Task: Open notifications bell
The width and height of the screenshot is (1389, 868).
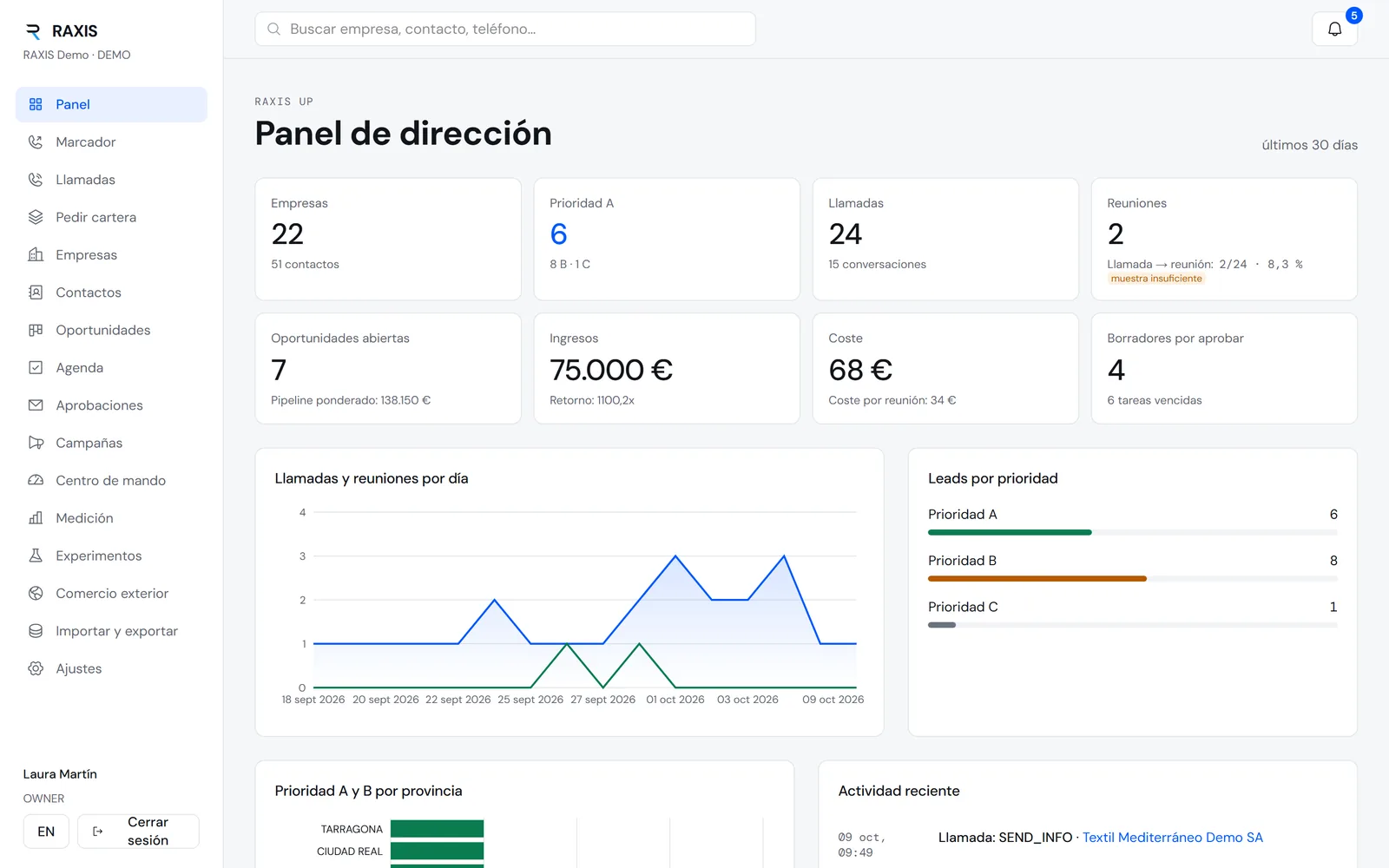Action: 1335,30
